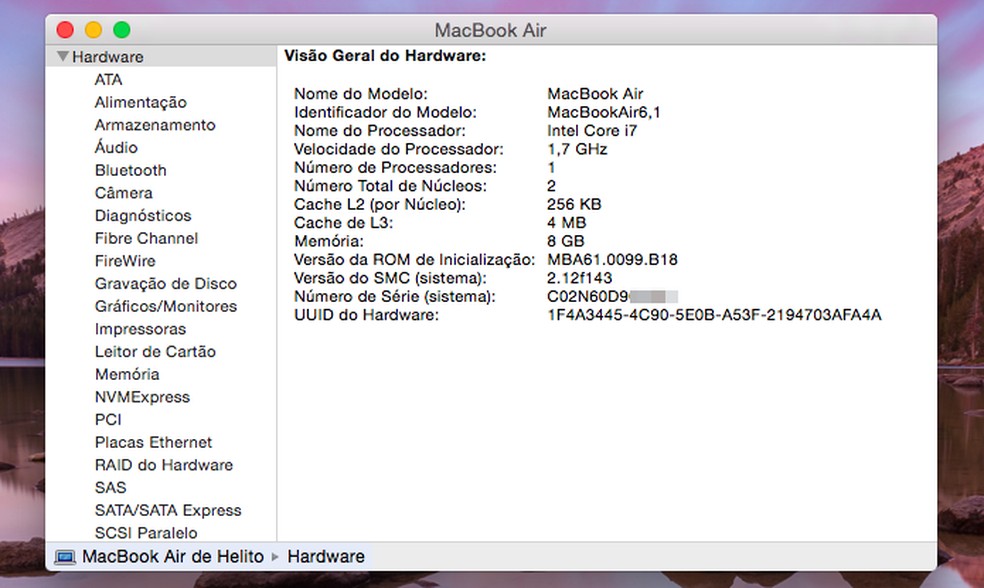Screen dimensions: 984x588
Task: Click the 8 GB memory value
Action: (565, 241)
